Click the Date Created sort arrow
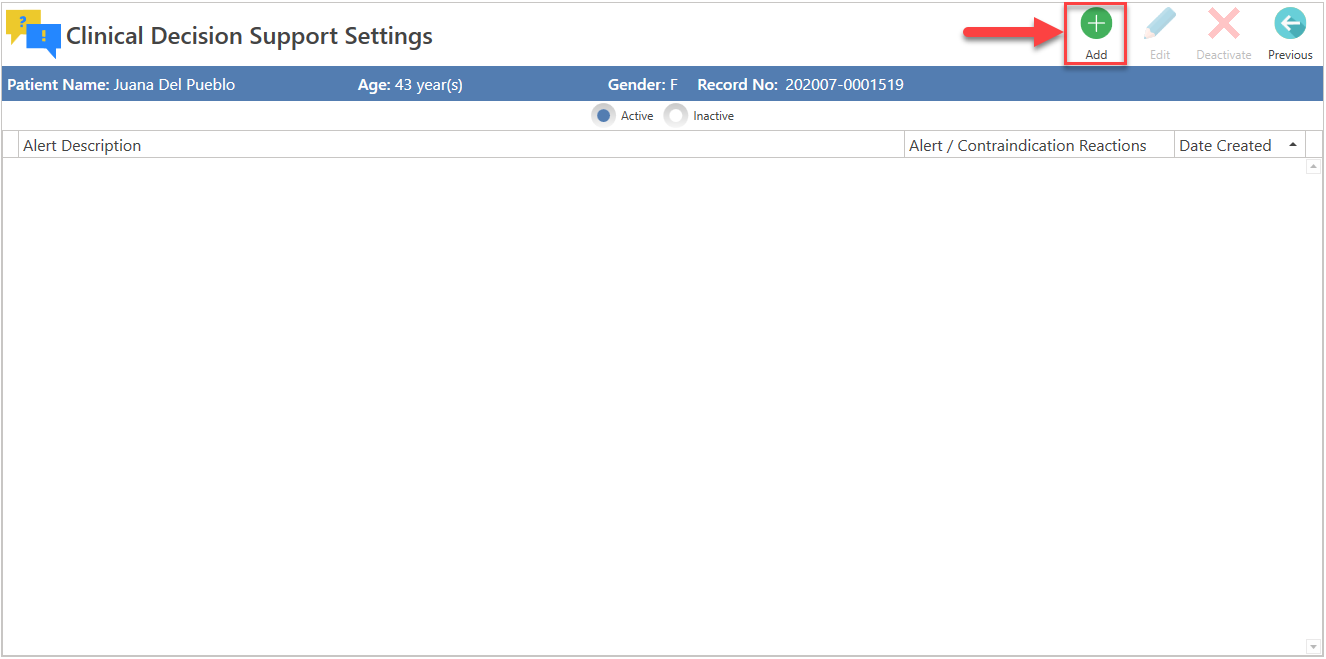1326x659 pixels. click(1293, 145)
